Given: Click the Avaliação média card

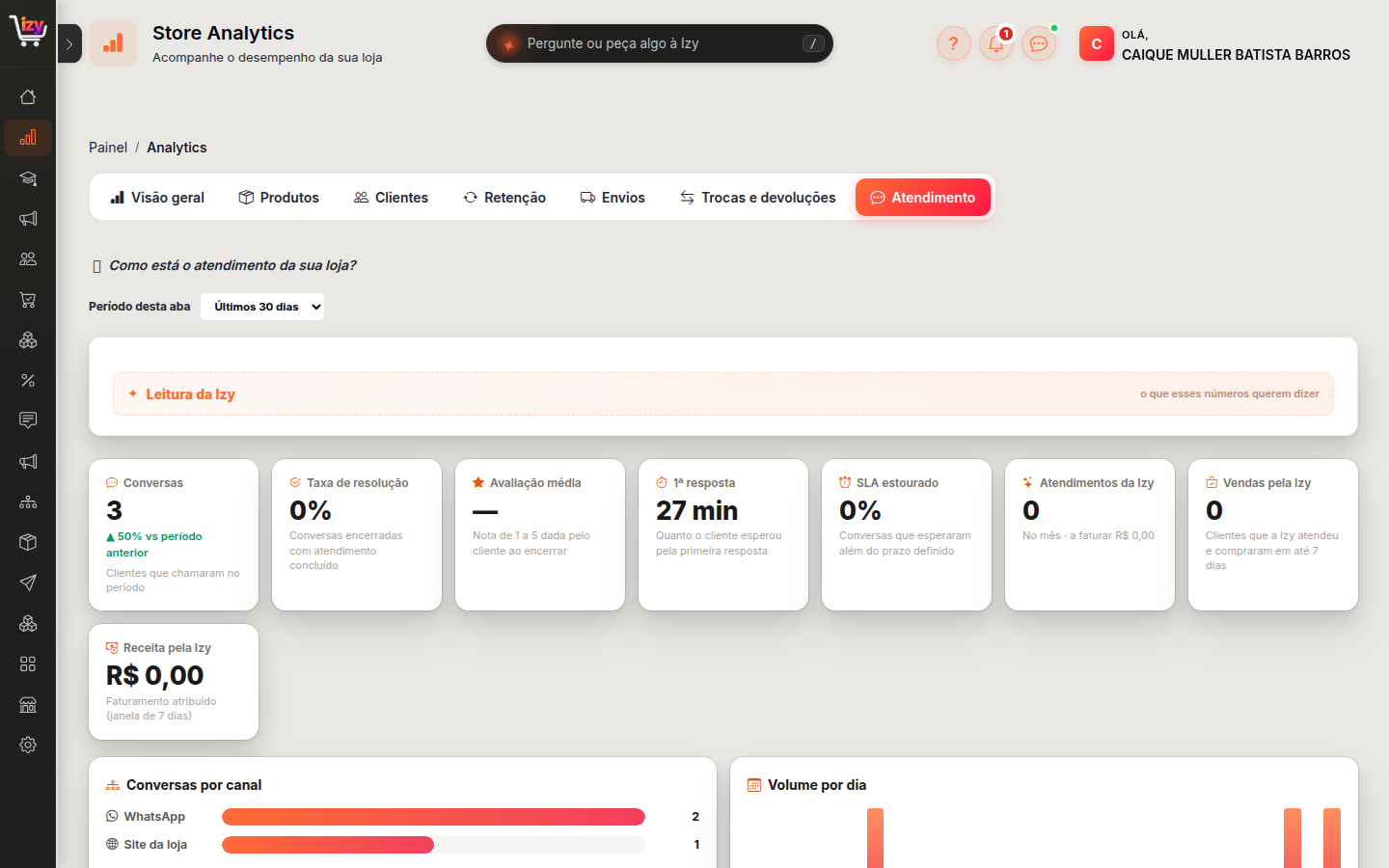Looking at the screenshot, I should (x=540, y=534).
